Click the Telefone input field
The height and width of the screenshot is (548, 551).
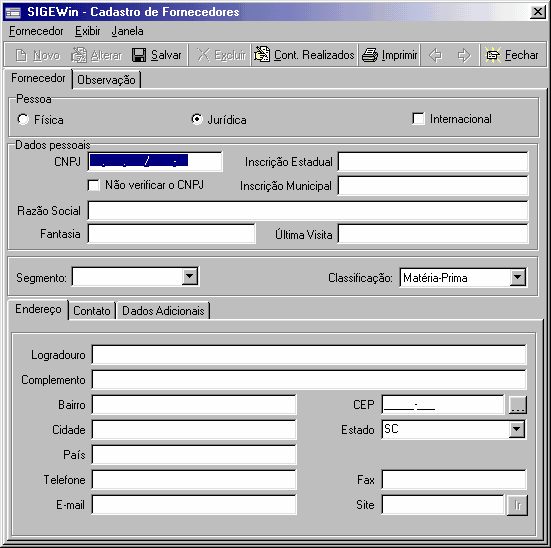tap(194, 479)
